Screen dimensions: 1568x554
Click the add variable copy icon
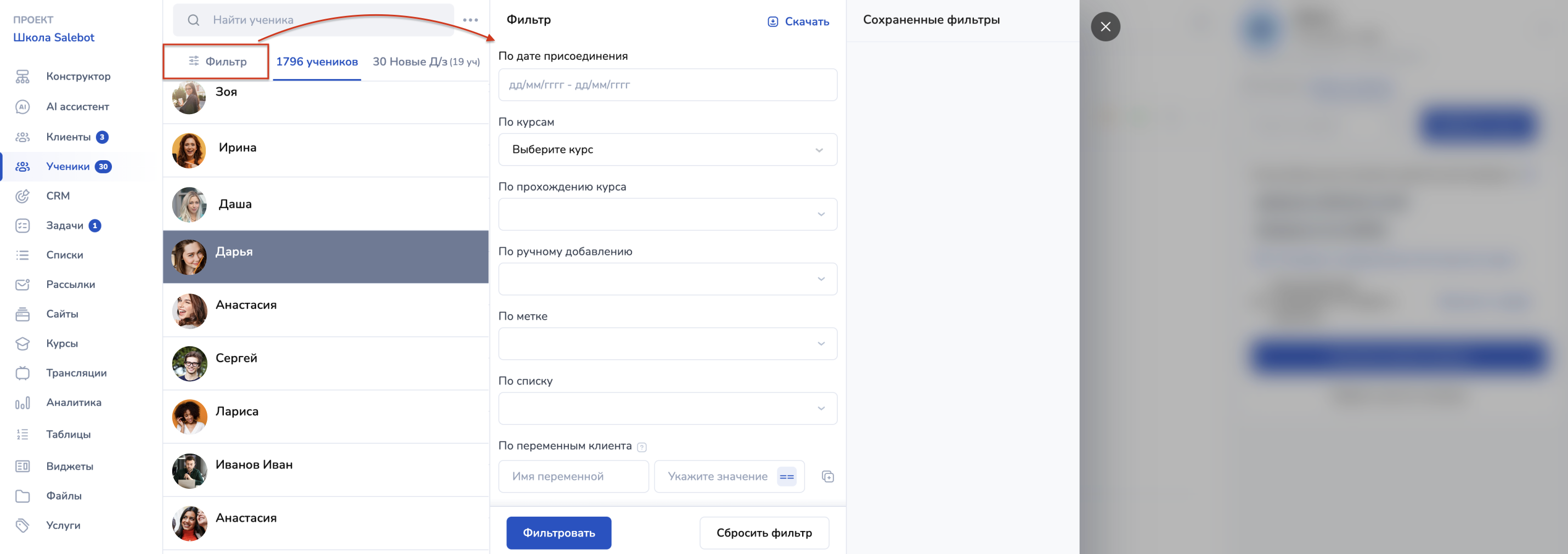click(x=827, y=477)
